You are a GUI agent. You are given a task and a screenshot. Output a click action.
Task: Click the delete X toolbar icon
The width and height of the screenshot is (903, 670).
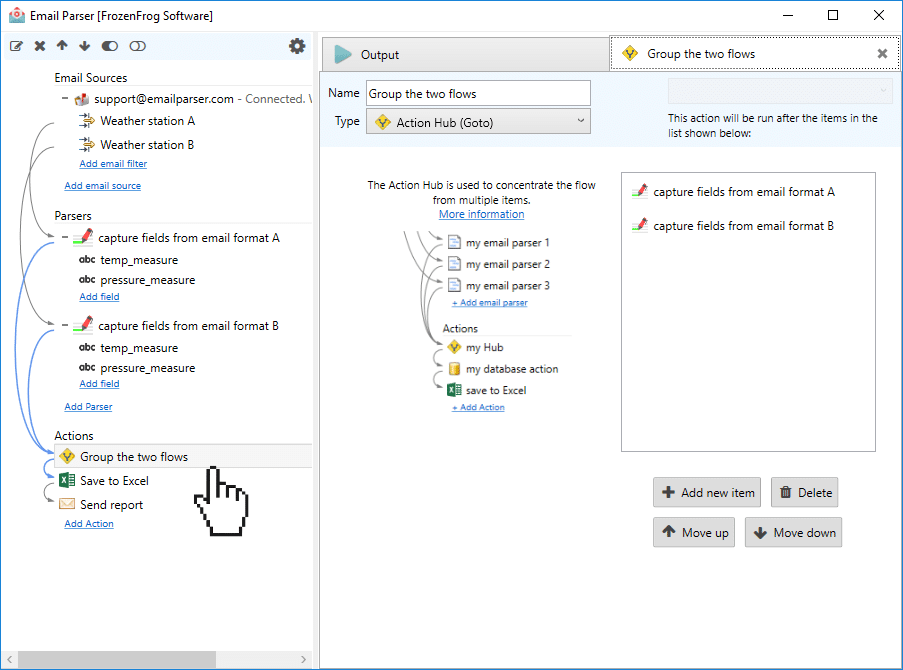40,46
